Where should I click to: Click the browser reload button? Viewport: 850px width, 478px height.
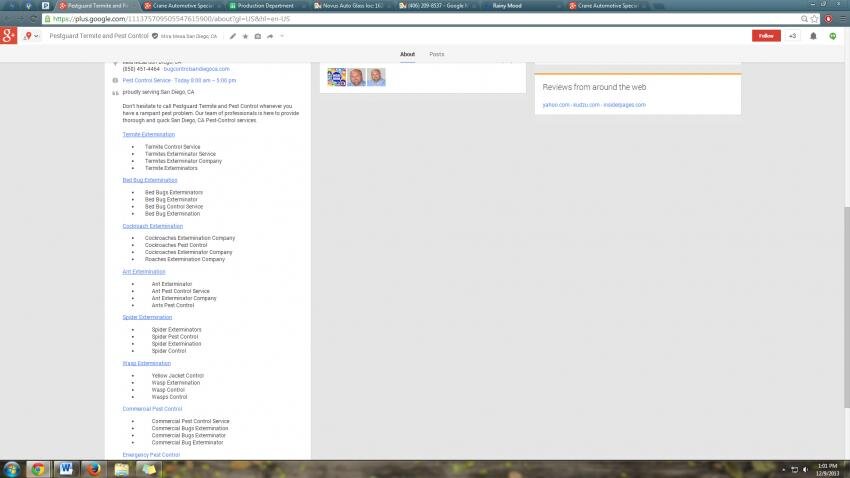tap(33, 19)
